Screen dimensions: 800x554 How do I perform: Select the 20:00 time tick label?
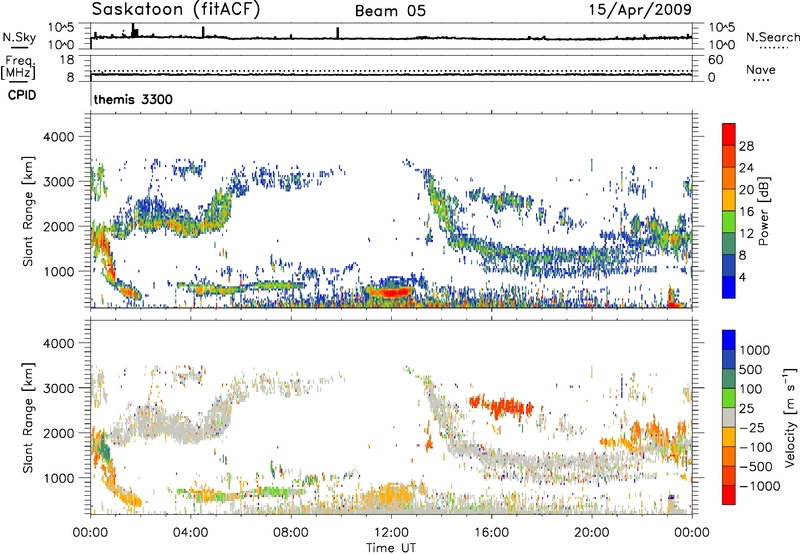[591, 533]
